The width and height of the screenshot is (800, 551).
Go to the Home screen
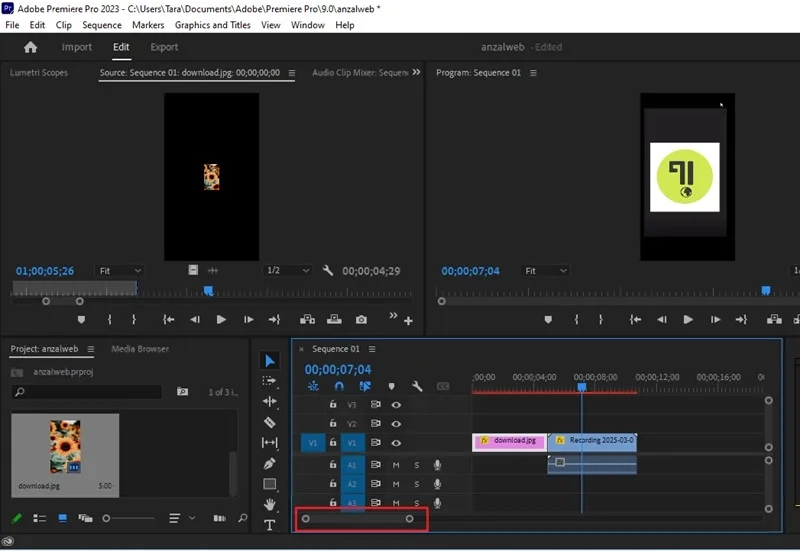pyautogui.click(x=31, y=47)
